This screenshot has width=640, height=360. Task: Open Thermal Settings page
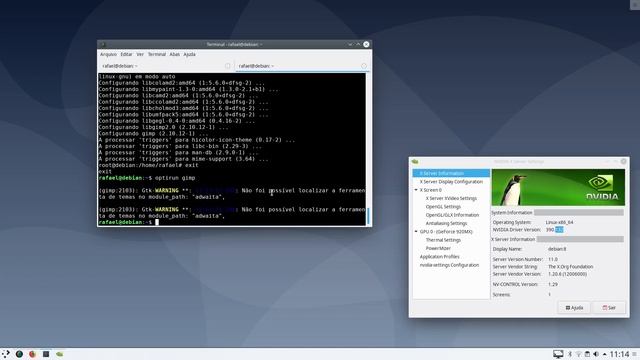click(x=443, y=240)
